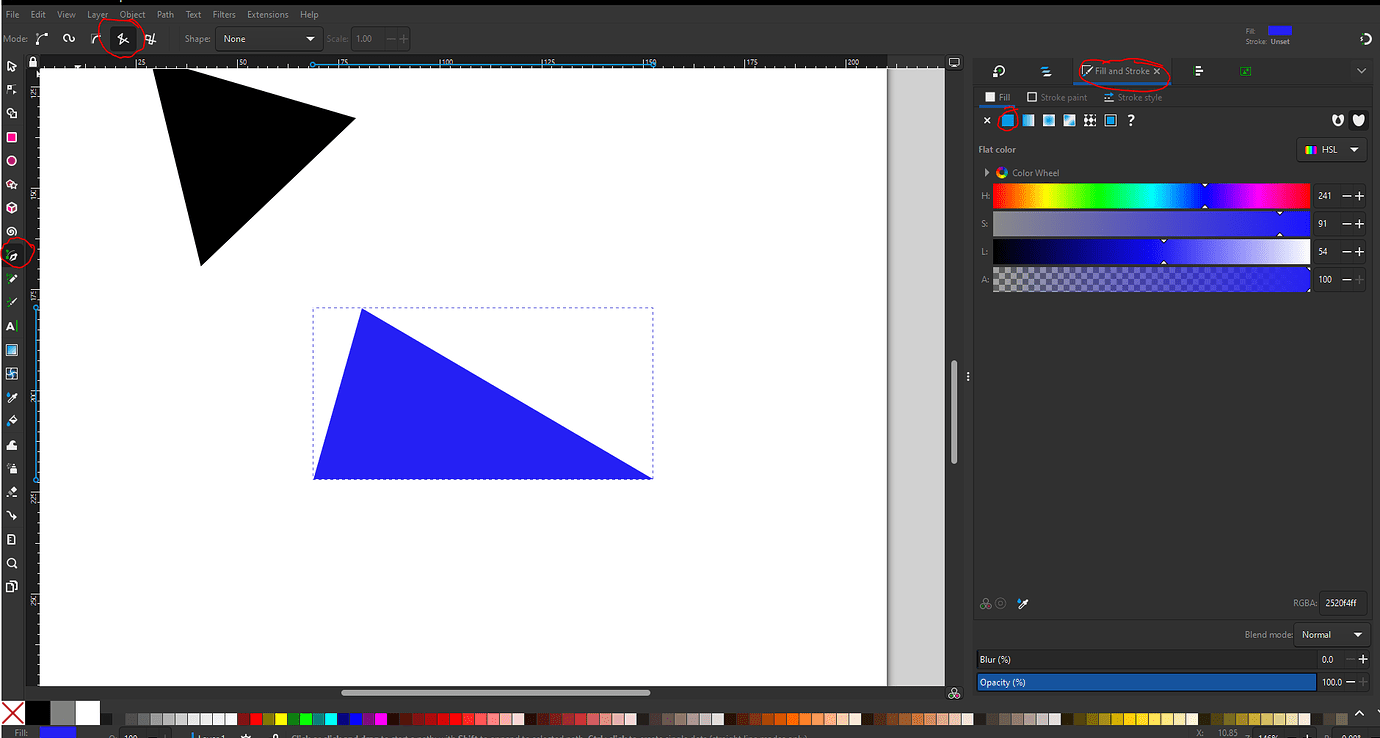Open the Shape dropdown set to None
This screenshot has height=738, width=1380.
[x=268, y=38]
